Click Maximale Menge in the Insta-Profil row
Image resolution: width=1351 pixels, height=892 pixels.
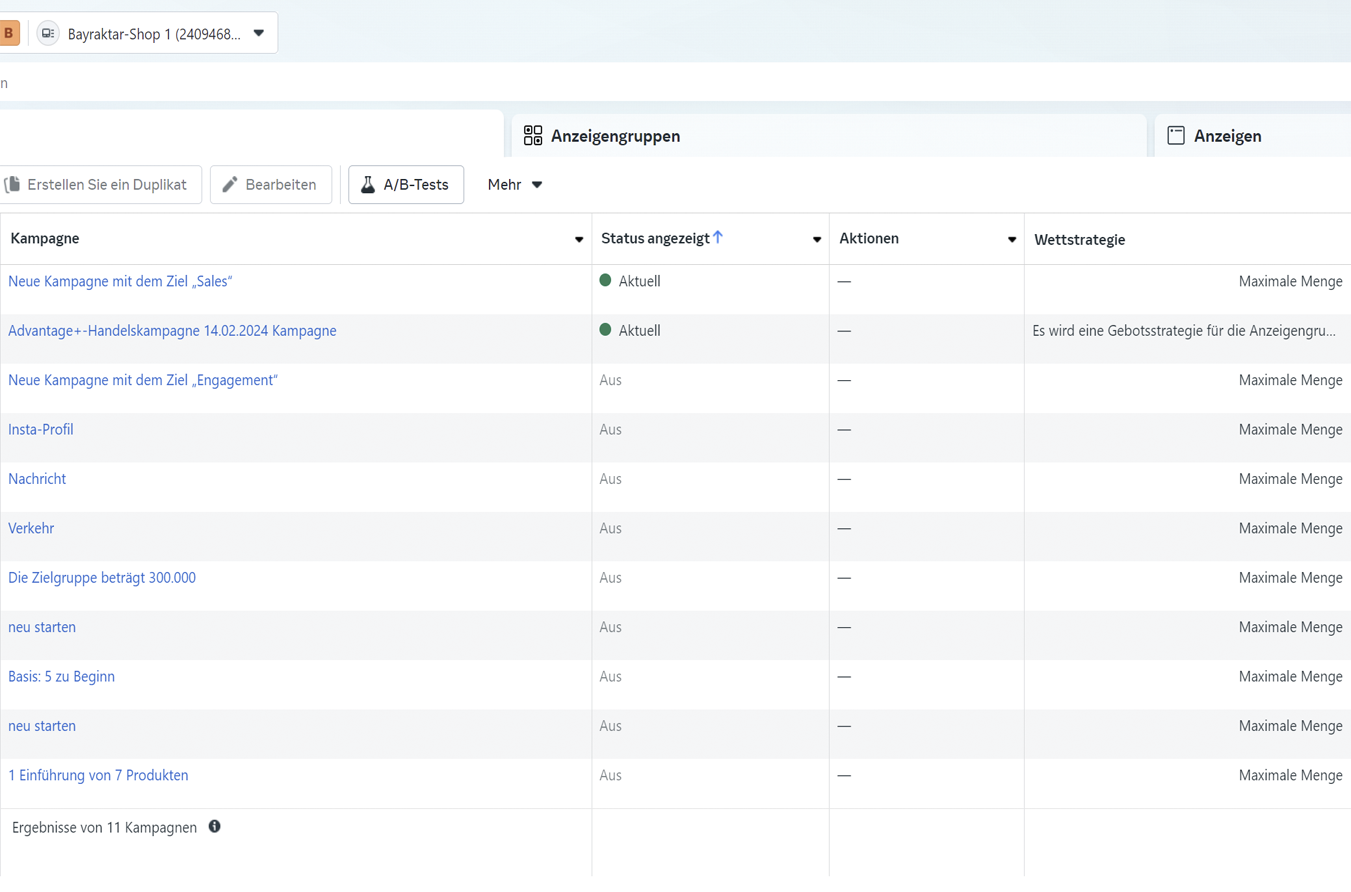point(1291,430)
